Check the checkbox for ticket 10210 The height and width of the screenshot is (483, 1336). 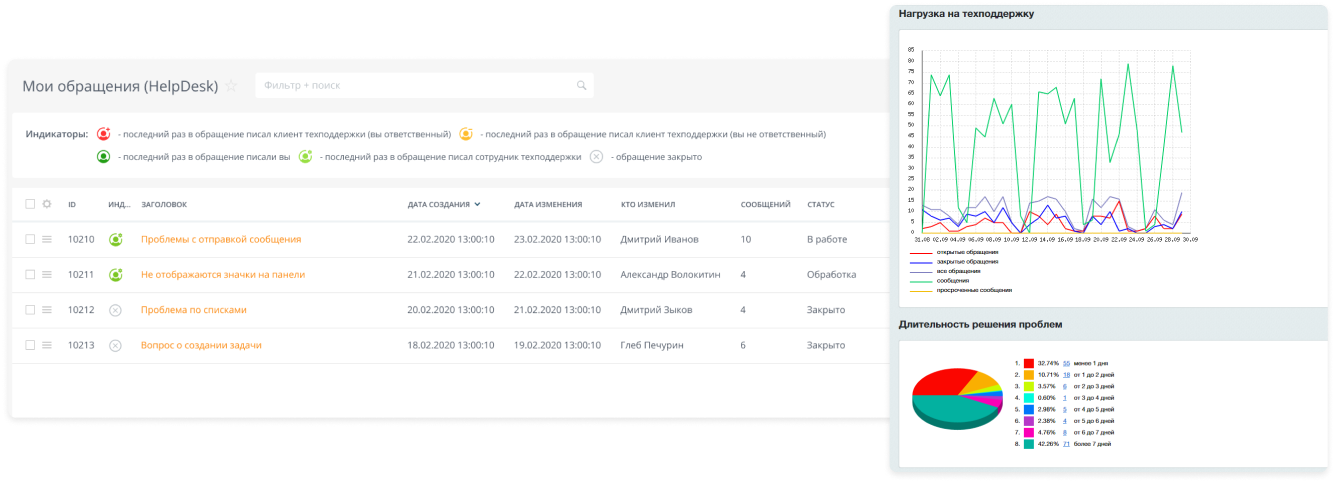(x=30, y=239)
